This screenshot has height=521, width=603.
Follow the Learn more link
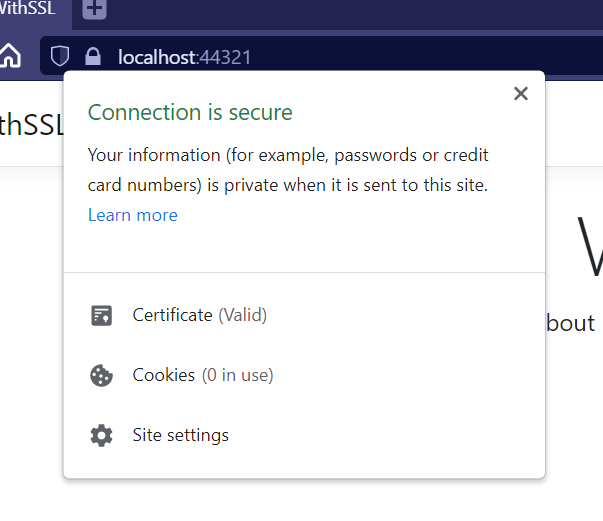[133, 215]
